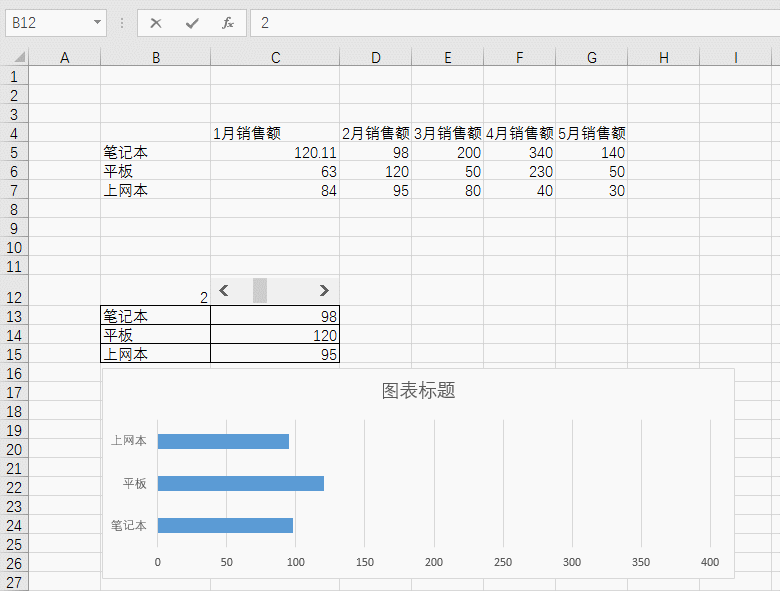Select cell E7 with value 80
This screenshot has width=780, height=591.
pyautogui.click(x=448, y=190)
